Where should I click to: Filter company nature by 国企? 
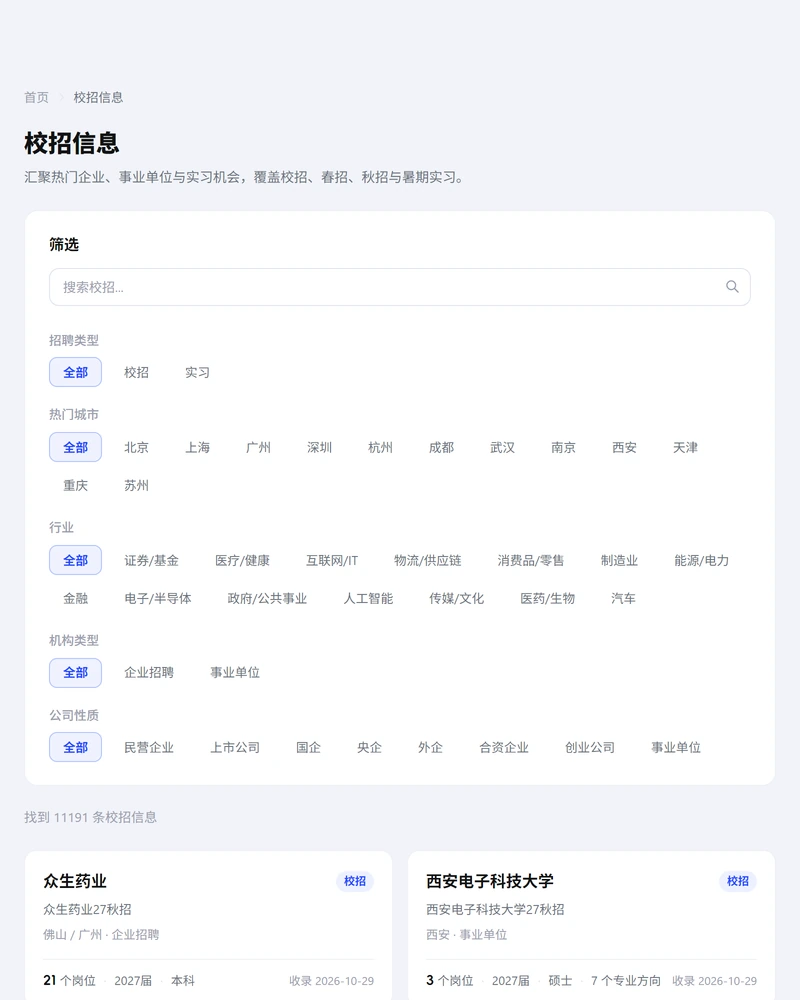[x=308, y=747]
